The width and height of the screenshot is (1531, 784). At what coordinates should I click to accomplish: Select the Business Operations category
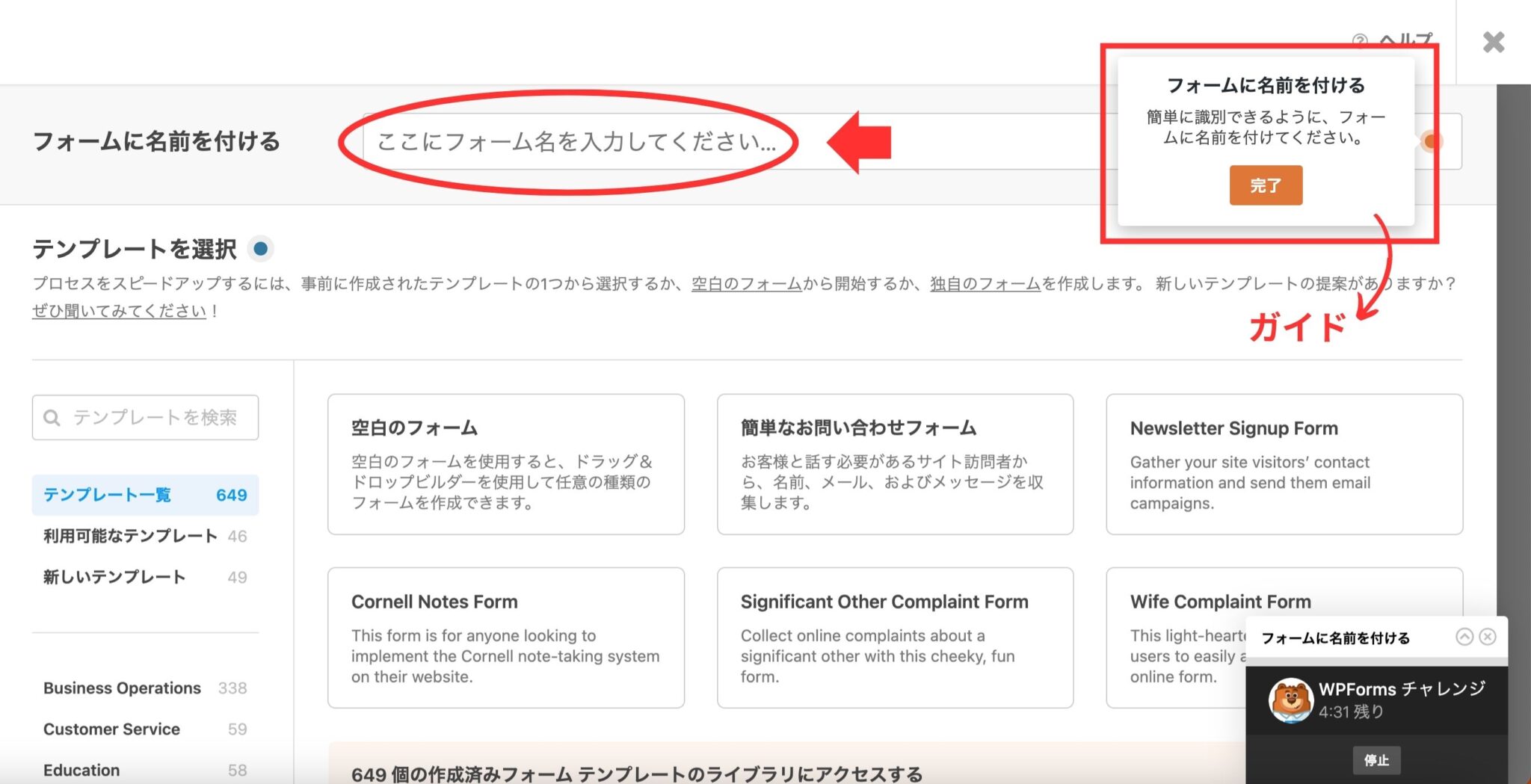122,688
